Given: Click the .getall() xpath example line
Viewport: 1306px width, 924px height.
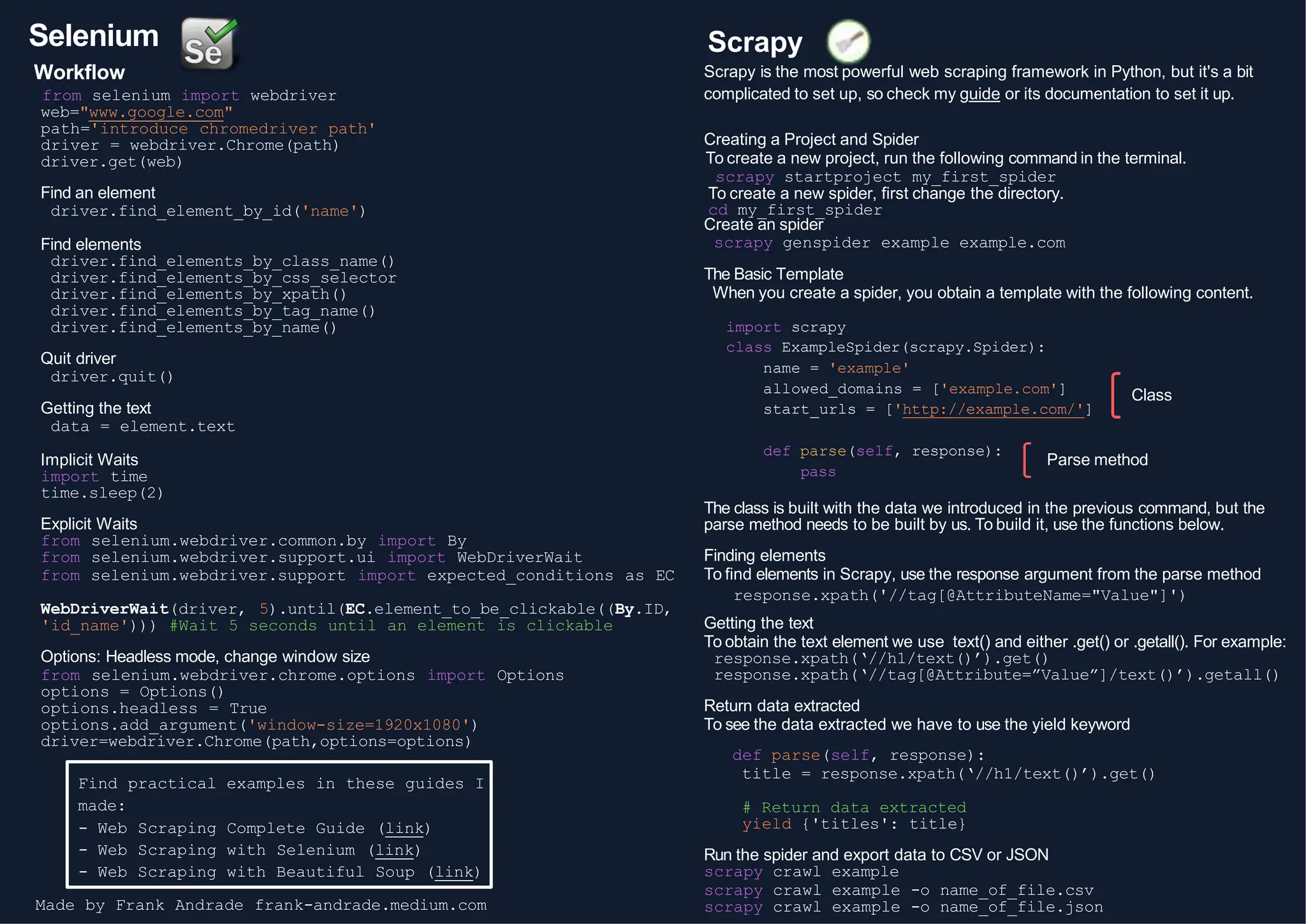Looking at the screenshot, I should 997,675.
